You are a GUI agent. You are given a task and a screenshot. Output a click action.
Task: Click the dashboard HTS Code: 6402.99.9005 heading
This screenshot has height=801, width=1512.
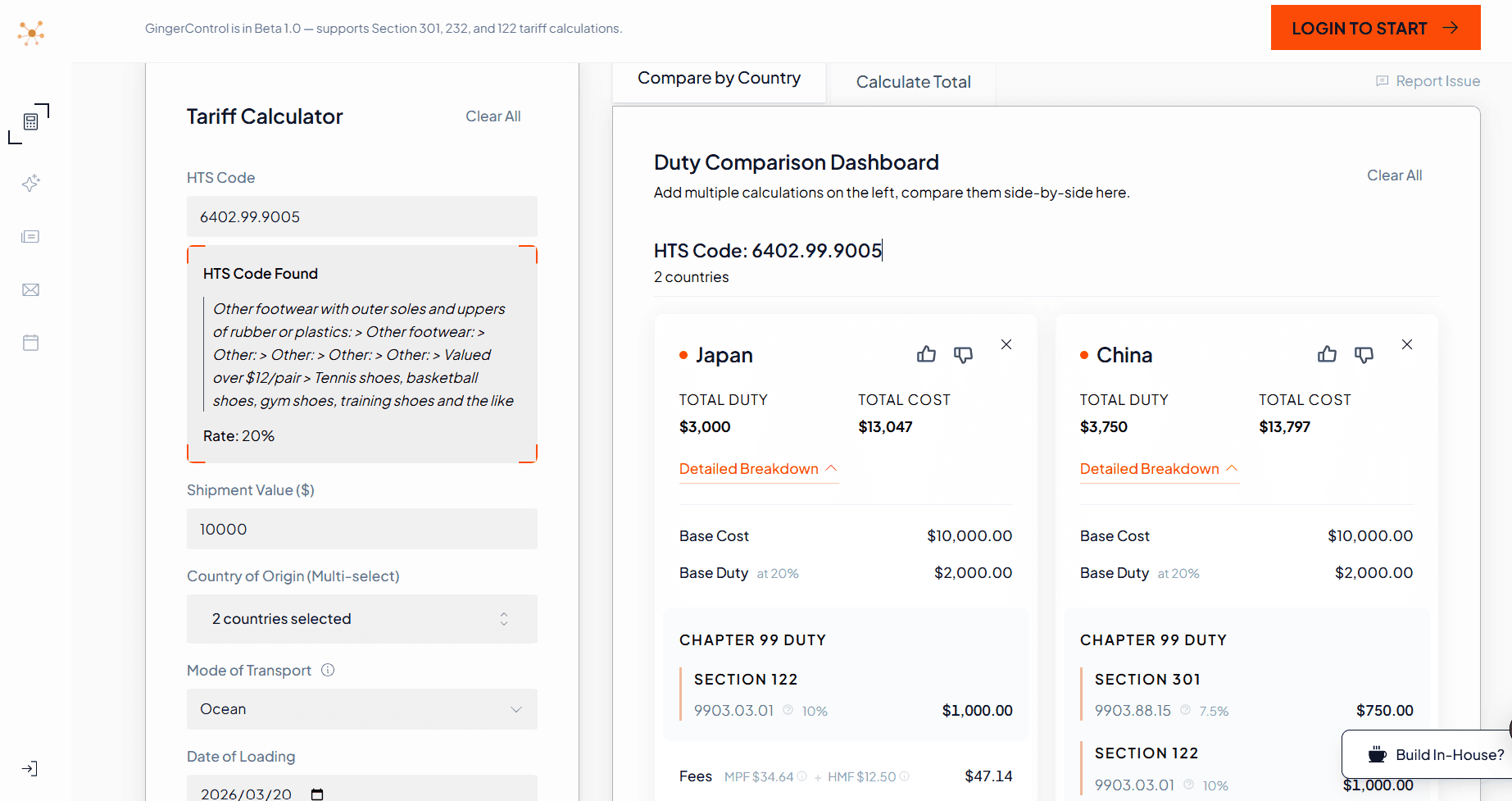click(x=768, y=250)
